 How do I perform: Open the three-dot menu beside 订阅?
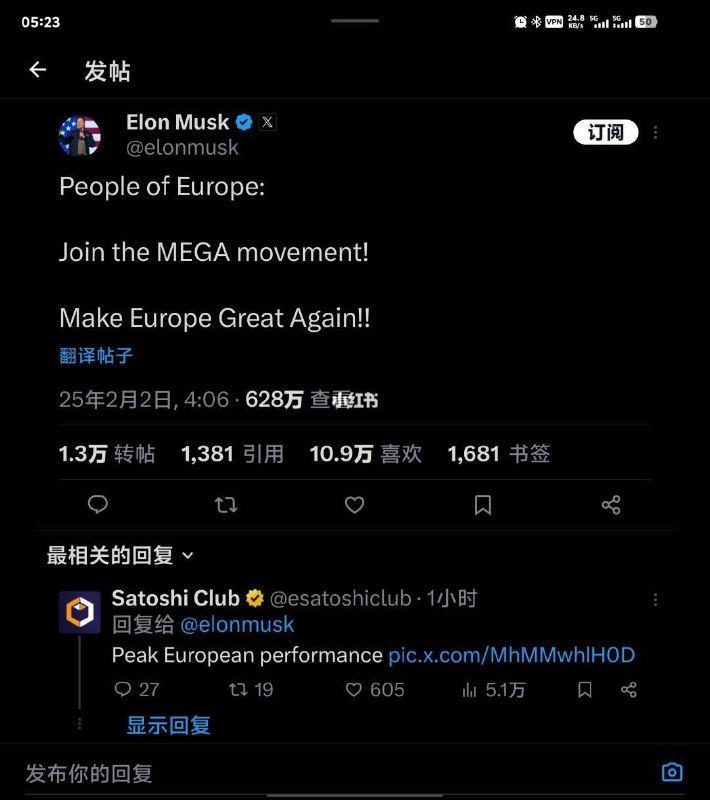655,133
